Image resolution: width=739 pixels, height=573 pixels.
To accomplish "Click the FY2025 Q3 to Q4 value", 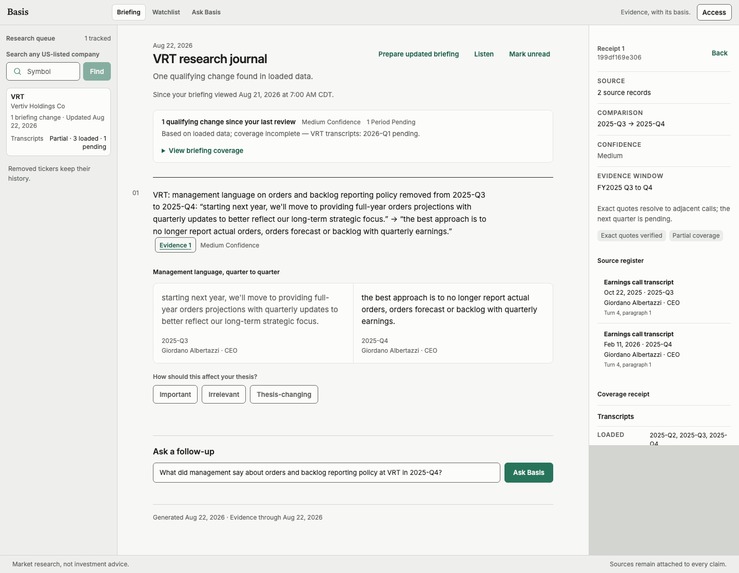I will pyautogui.click(x=624, y=188).
